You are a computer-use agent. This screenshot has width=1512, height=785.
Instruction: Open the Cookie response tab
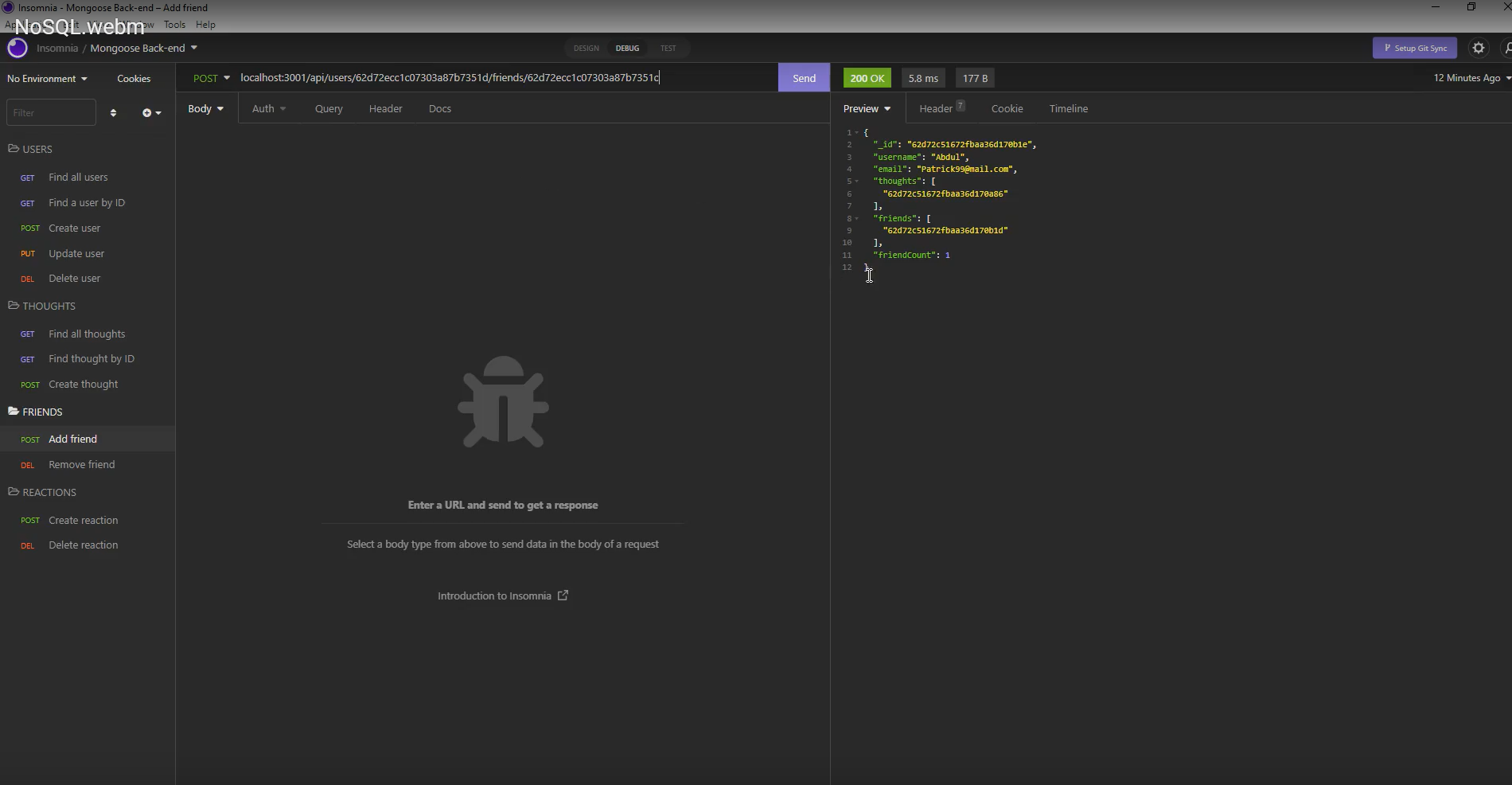(1007, 108)
